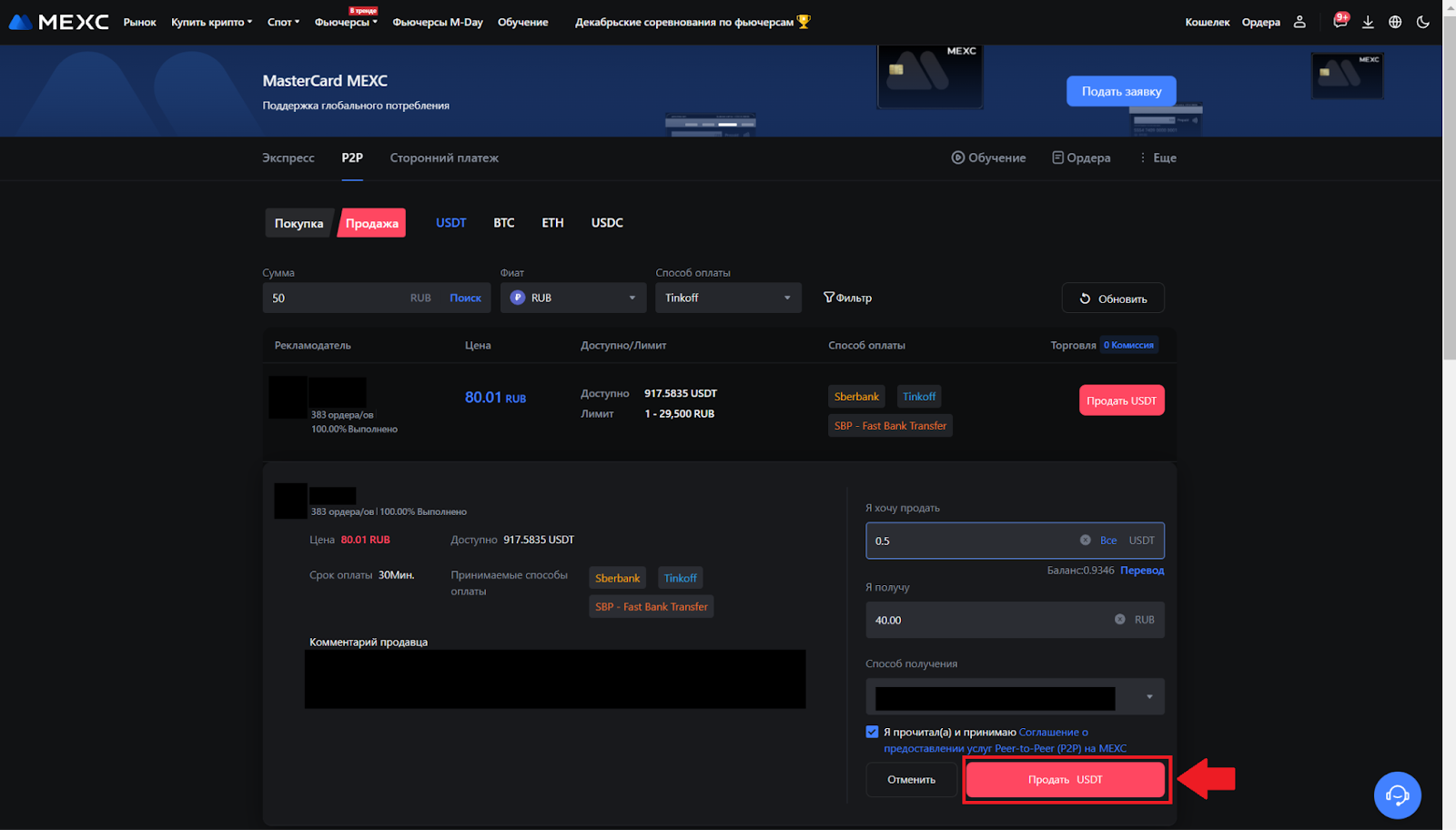1456x830 pixels.
Task: Open Обучение in top navigation
Action: click(523, 22)
